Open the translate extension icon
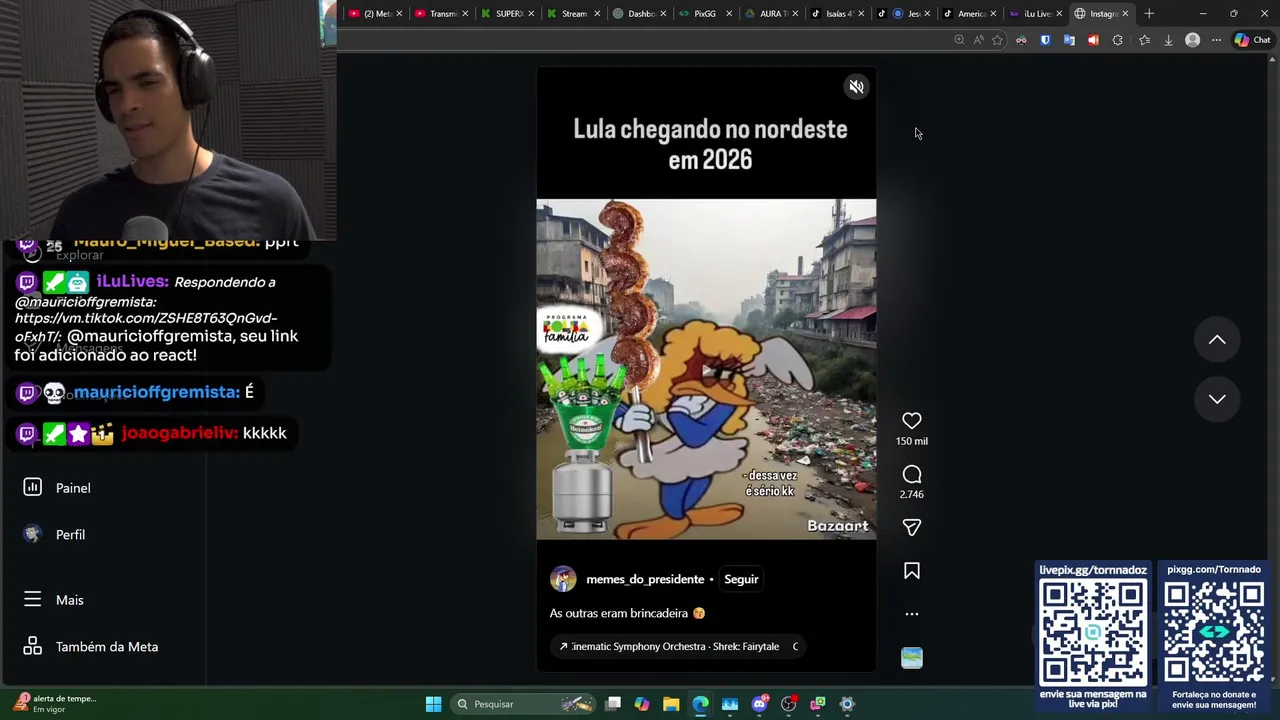The height and width of the screenshot is (720, 1280). [1069, 40]
